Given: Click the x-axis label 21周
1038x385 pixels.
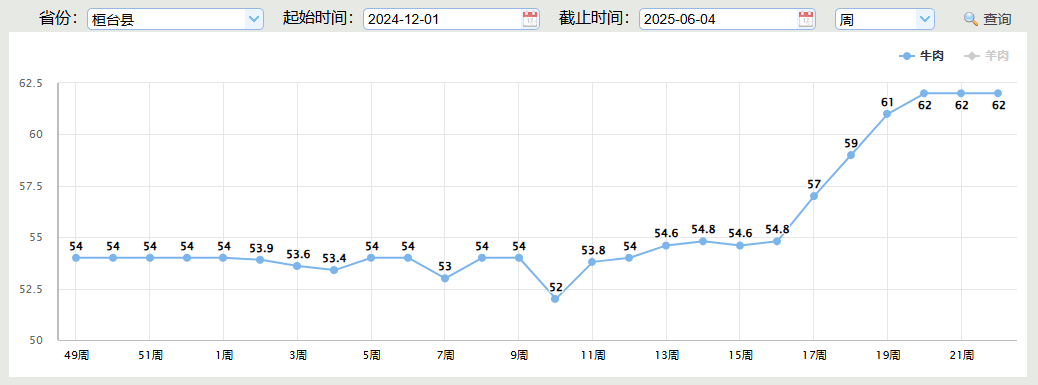Looking at the screenshot, I should point(961,355).
